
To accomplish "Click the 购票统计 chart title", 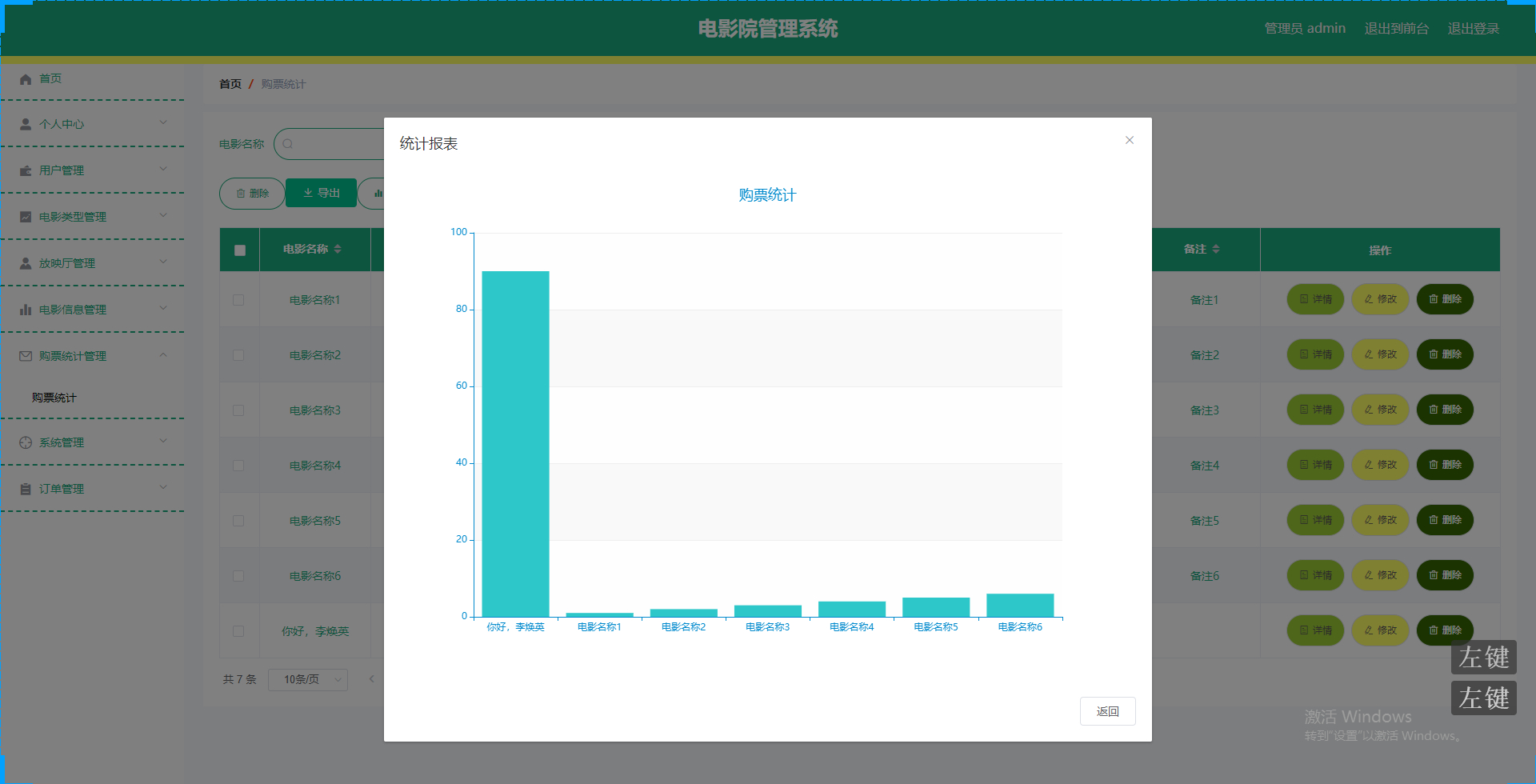I will click(767, 195).
